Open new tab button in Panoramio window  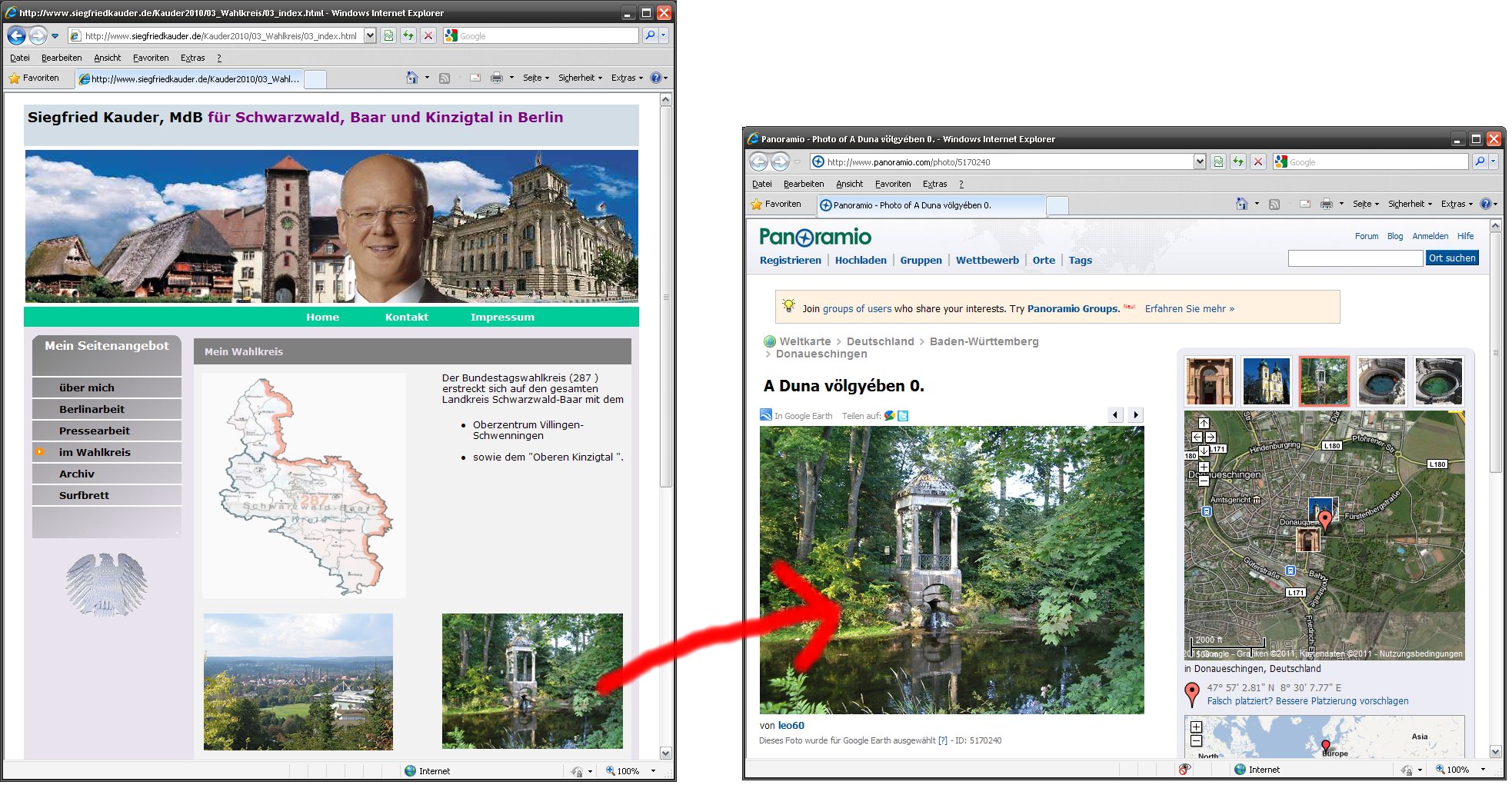coord(1058,205)
